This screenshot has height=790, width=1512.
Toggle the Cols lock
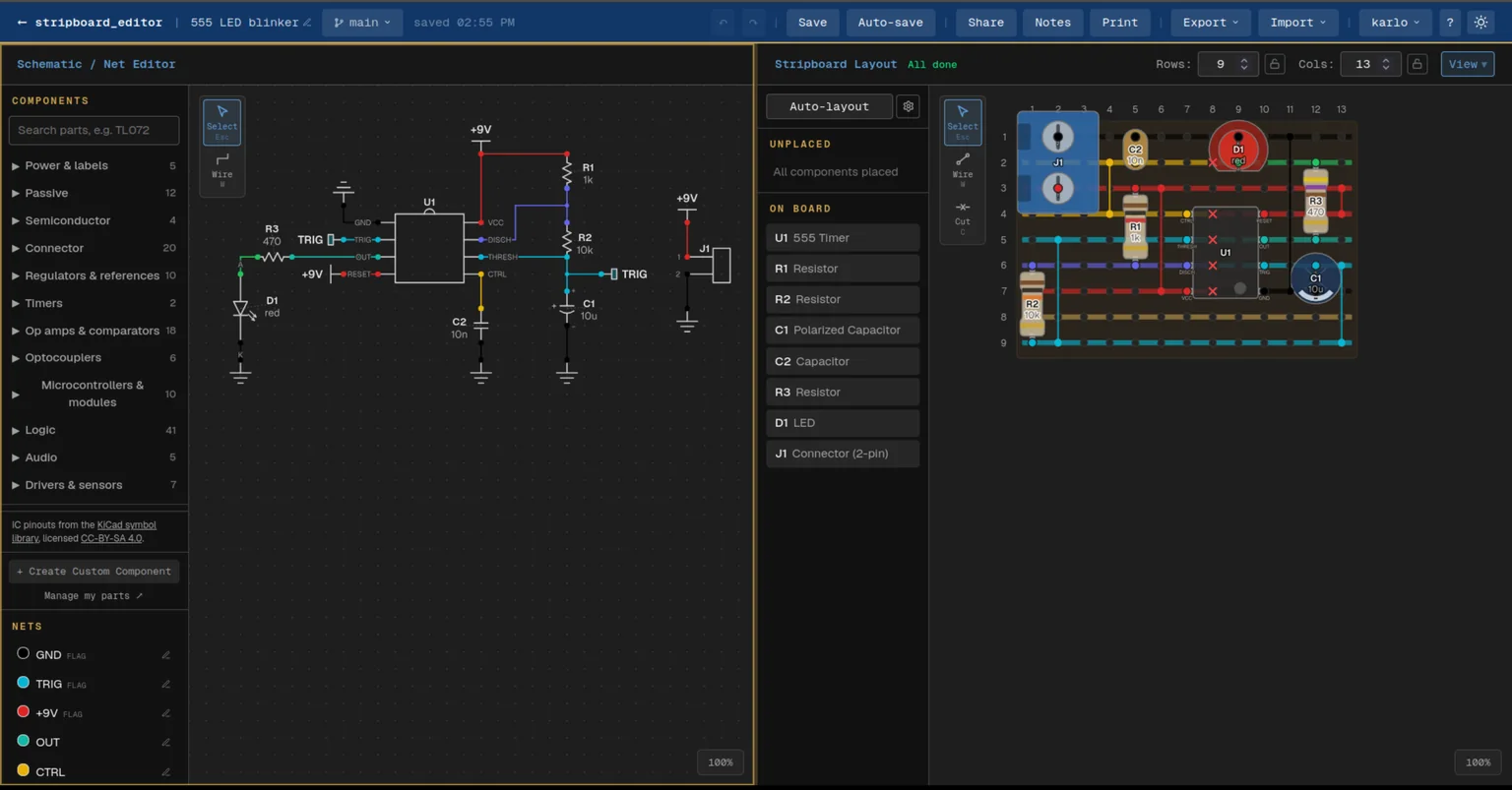(x=1417, y=64)
